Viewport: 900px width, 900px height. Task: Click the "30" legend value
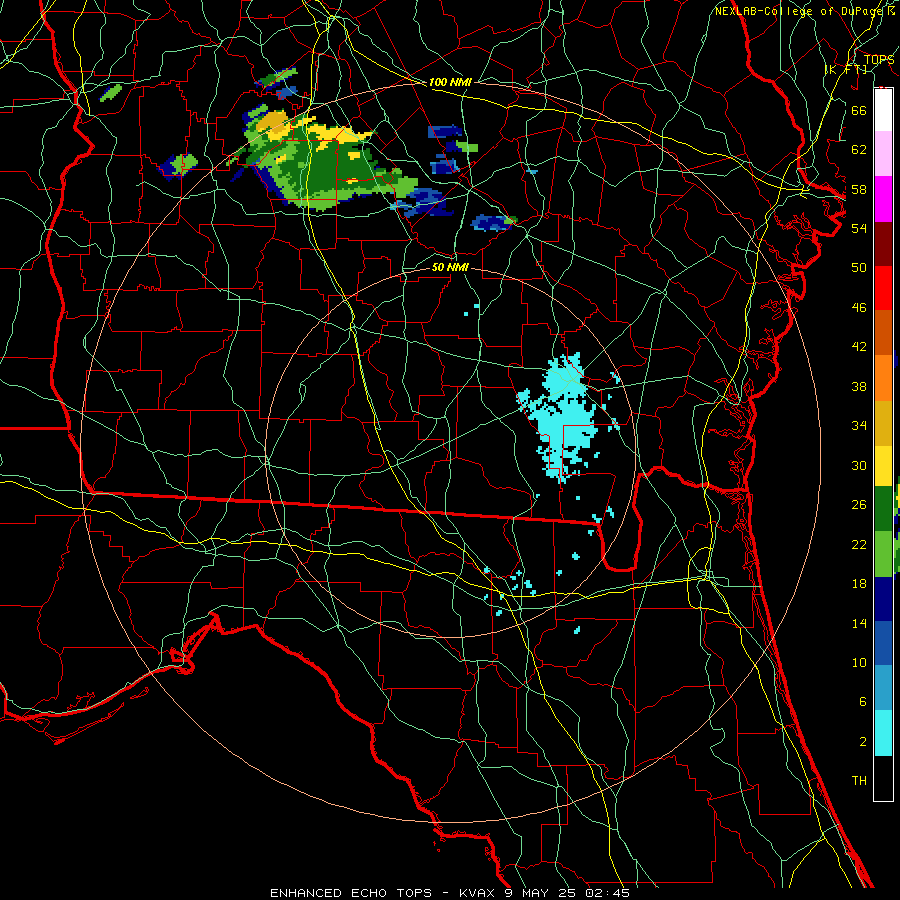click(x=859, y=465)
